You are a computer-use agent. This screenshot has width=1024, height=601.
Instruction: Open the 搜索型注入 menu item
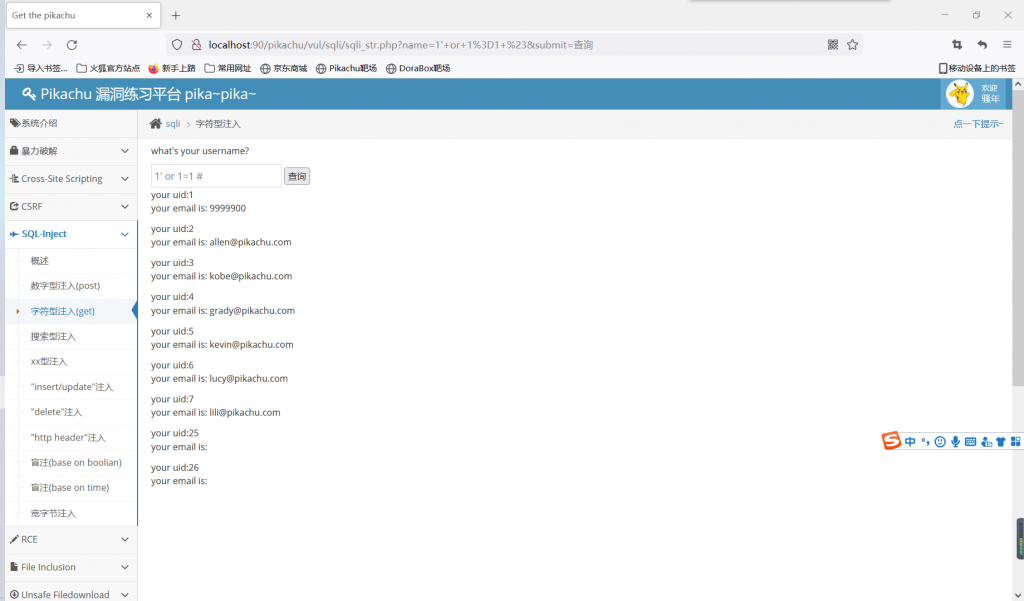pos(53,337)
